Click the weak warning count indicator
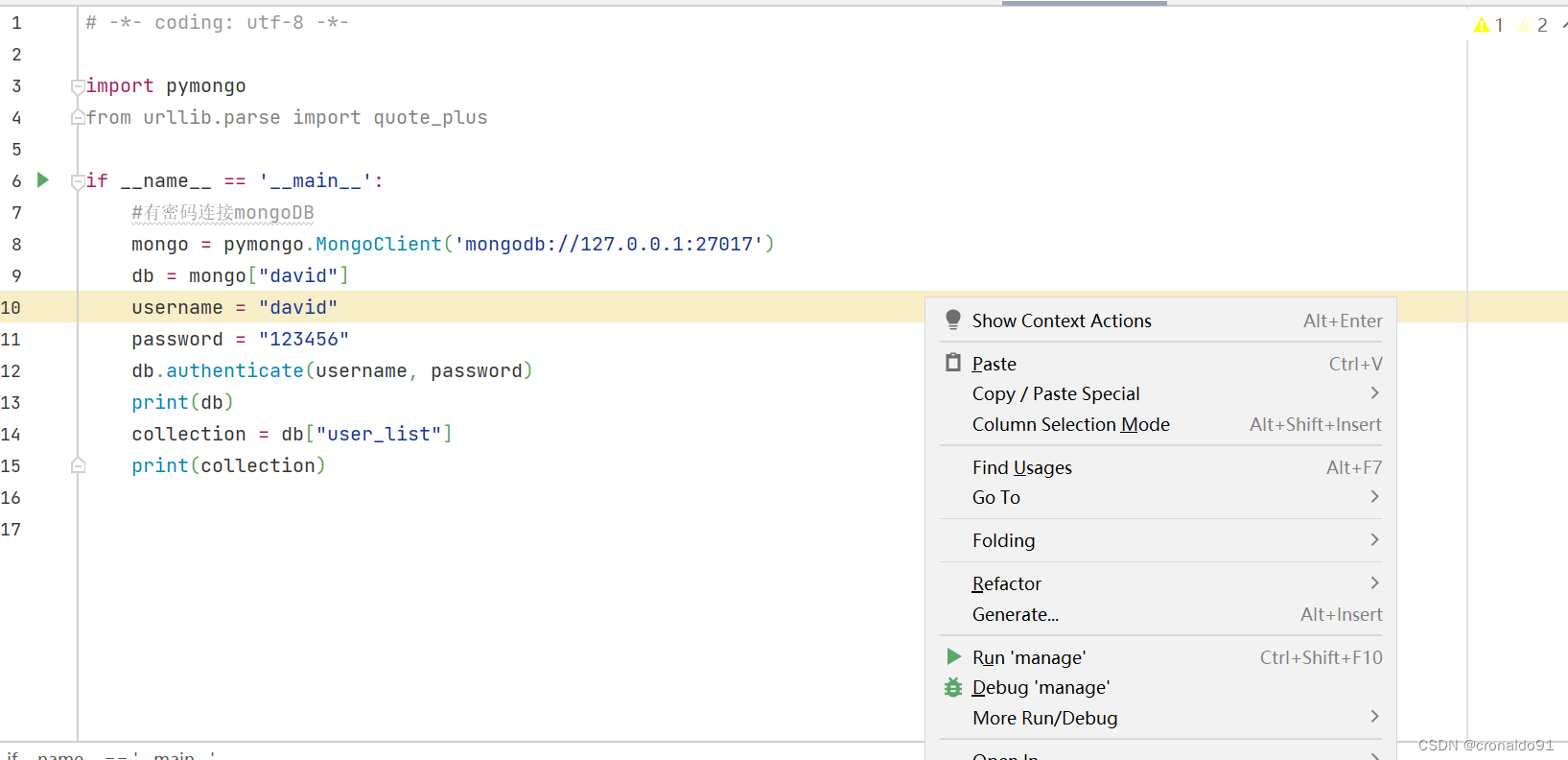This screenshot has height=760, width=1568. click(x=1533, y=25)
